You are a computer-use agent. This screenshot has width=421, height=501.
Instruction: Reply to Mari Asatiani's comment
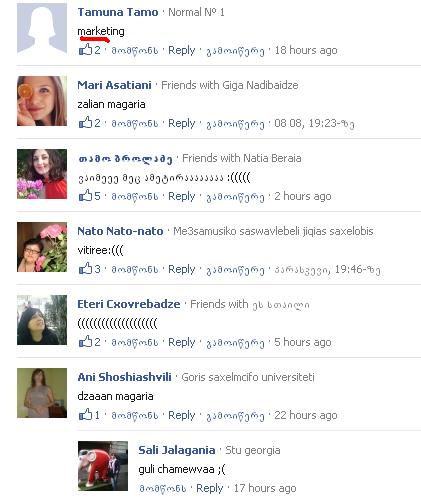coord(182,123)
